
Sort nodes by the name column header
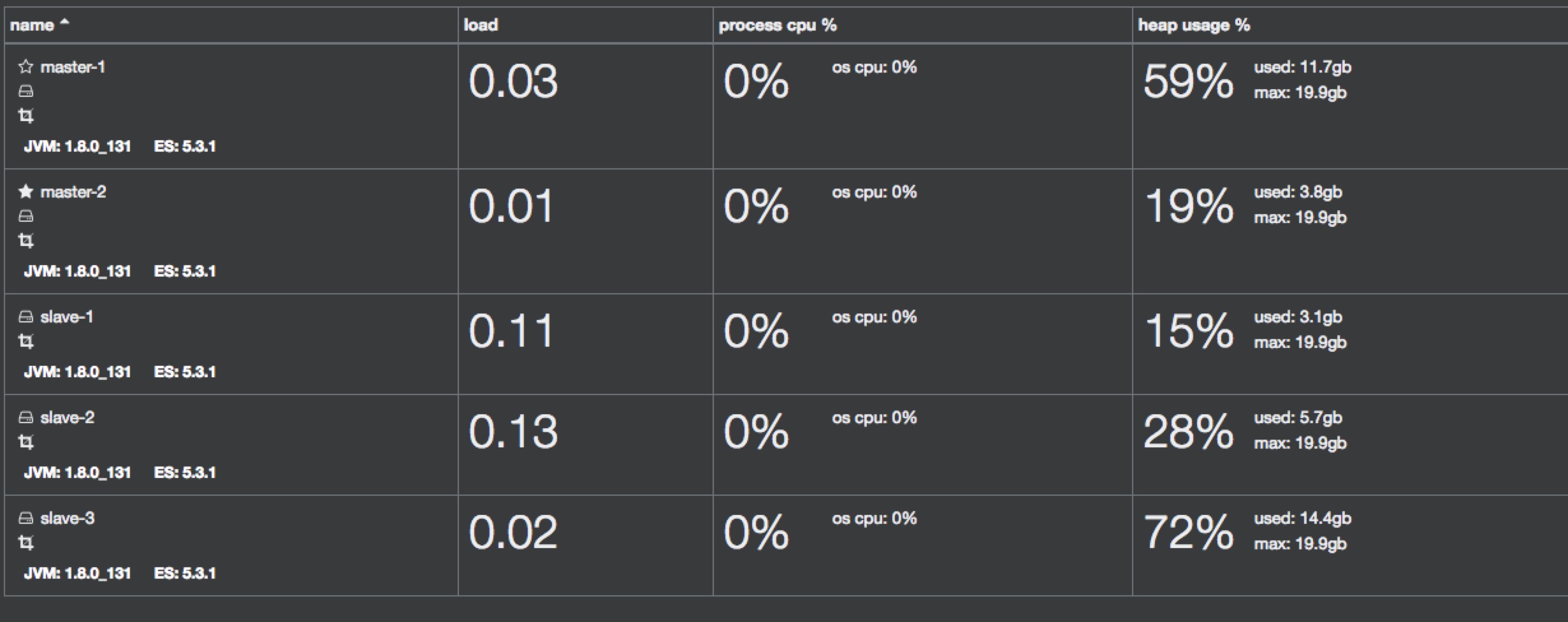(32, 25)
